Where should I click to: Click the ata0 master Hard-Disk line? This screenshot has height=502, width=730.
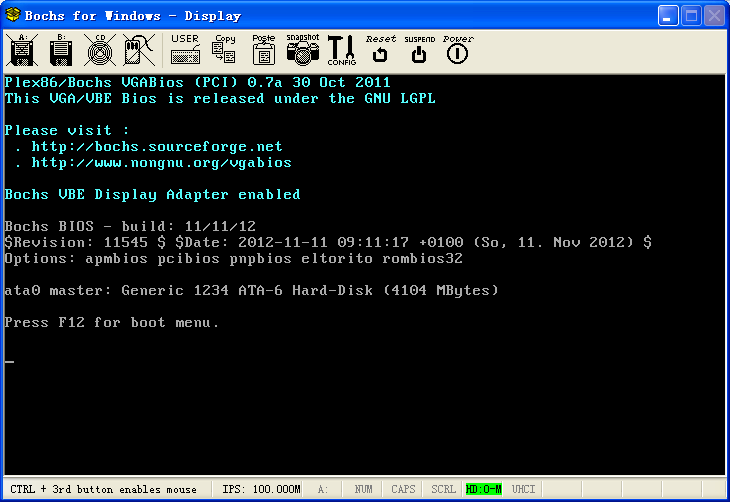coord(251,290)
